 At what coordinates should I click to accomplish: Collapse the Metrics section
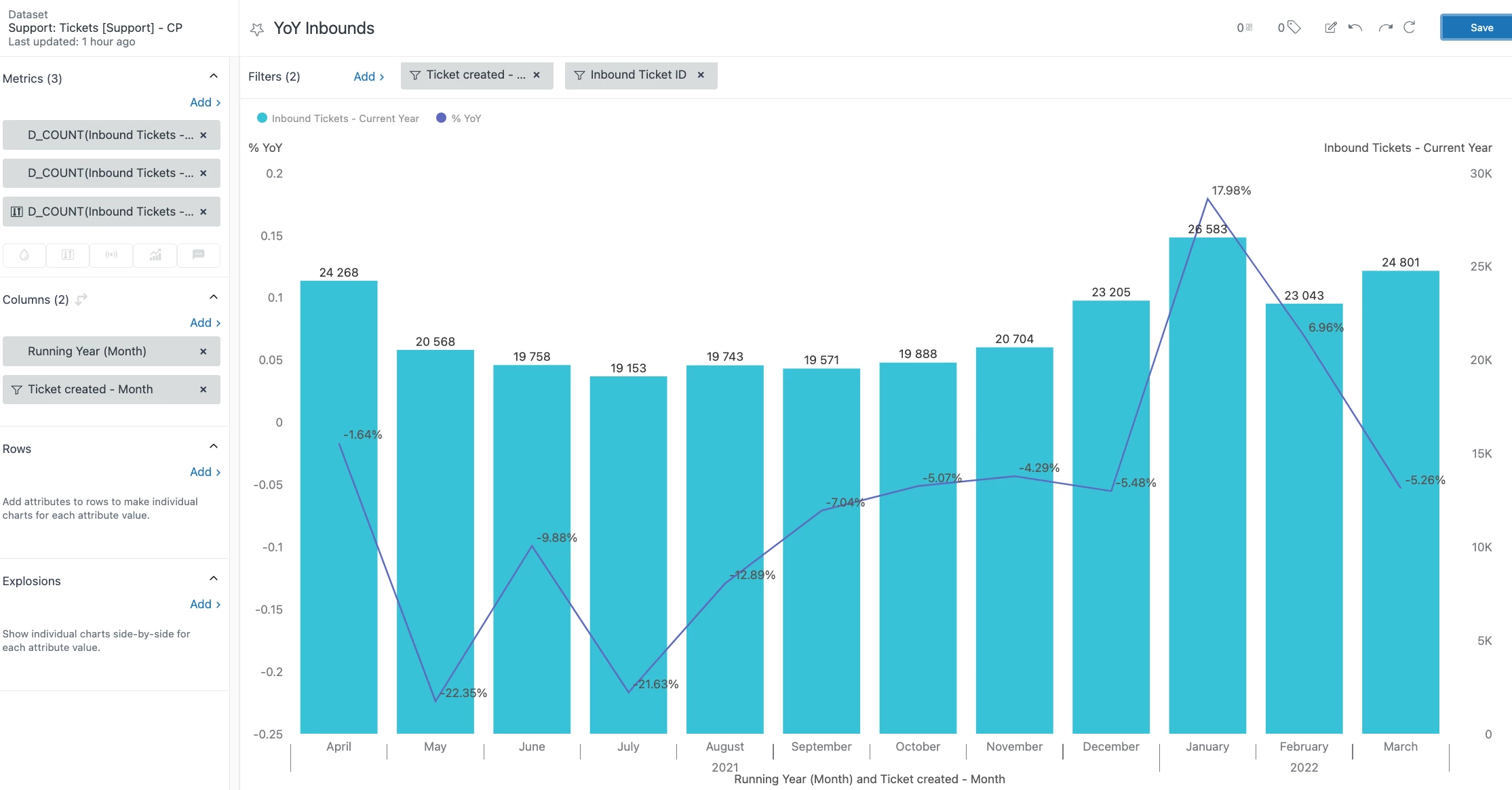click(x=214, y=76)
